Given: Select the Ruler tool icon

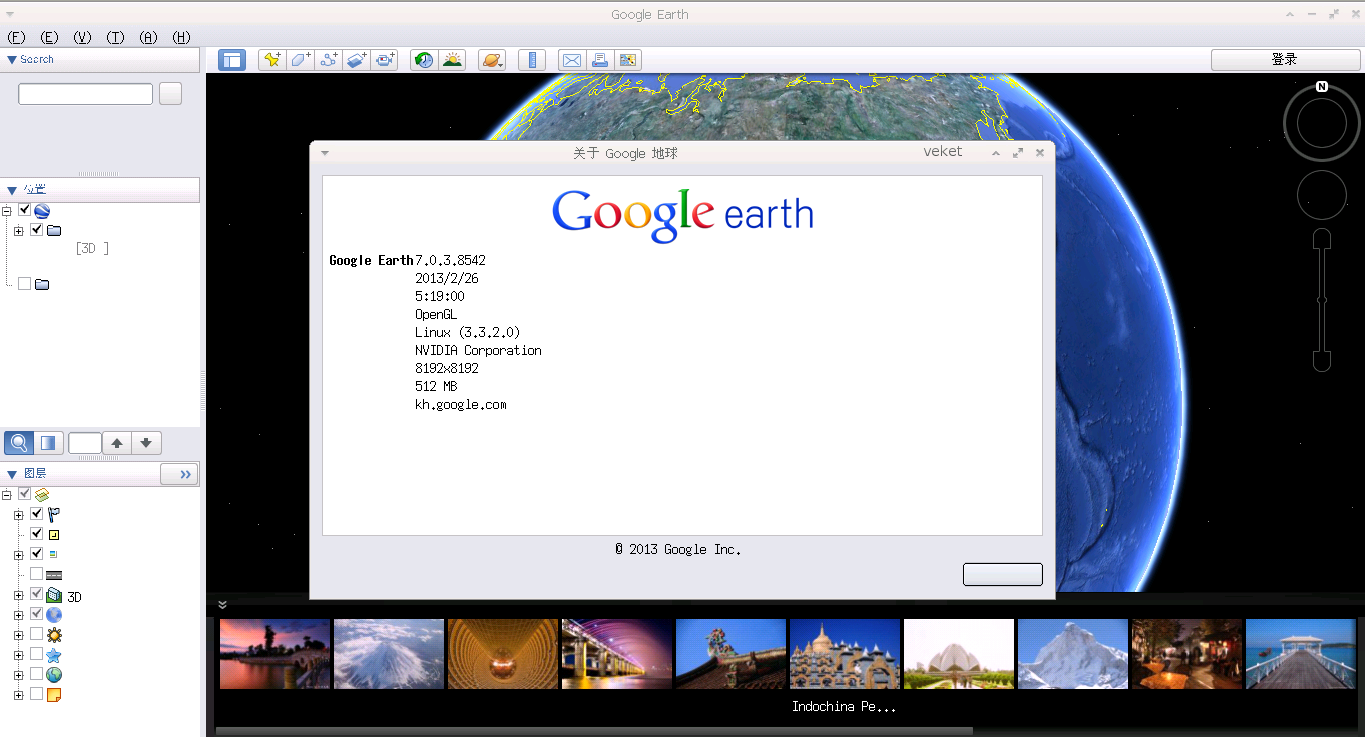Looking at the screenshot, I should coord(532,60).
